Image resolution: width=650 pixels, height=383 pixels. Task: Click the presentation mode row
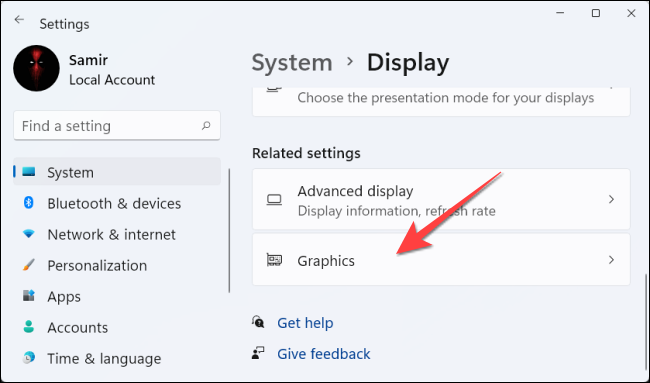coord(441,102)
